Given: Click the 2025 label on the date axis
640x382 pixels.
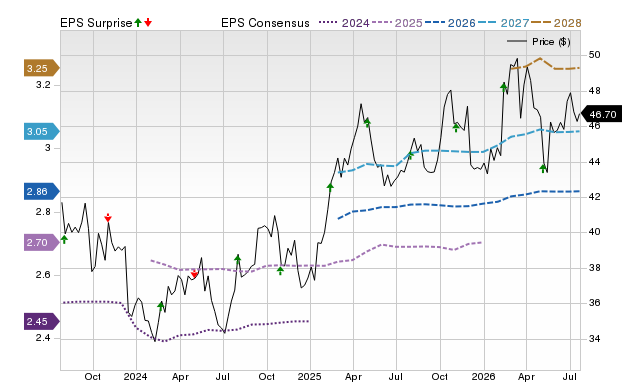Looking at the screenshot, I should coord(309,376).
